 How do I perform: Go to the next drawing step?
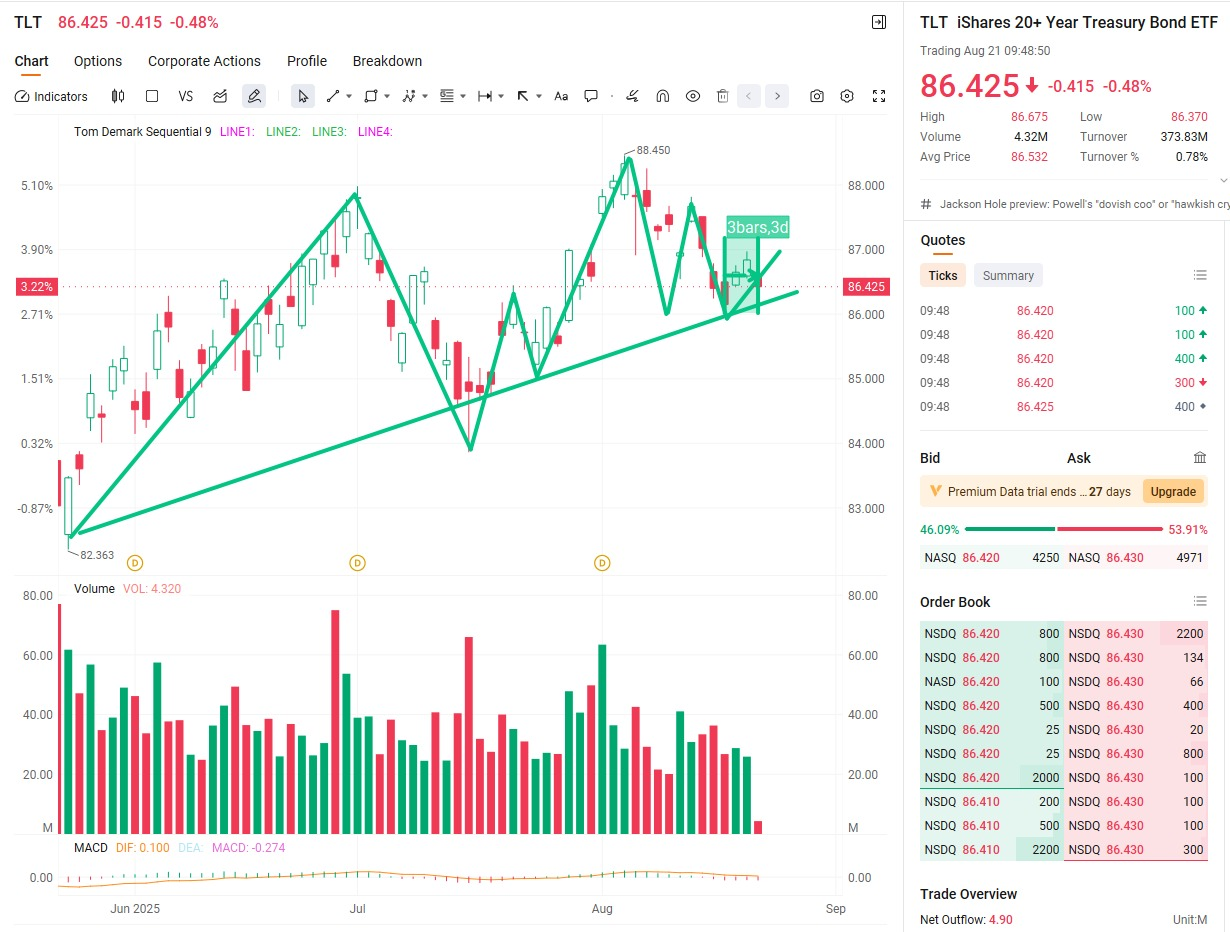click(777, 96)
